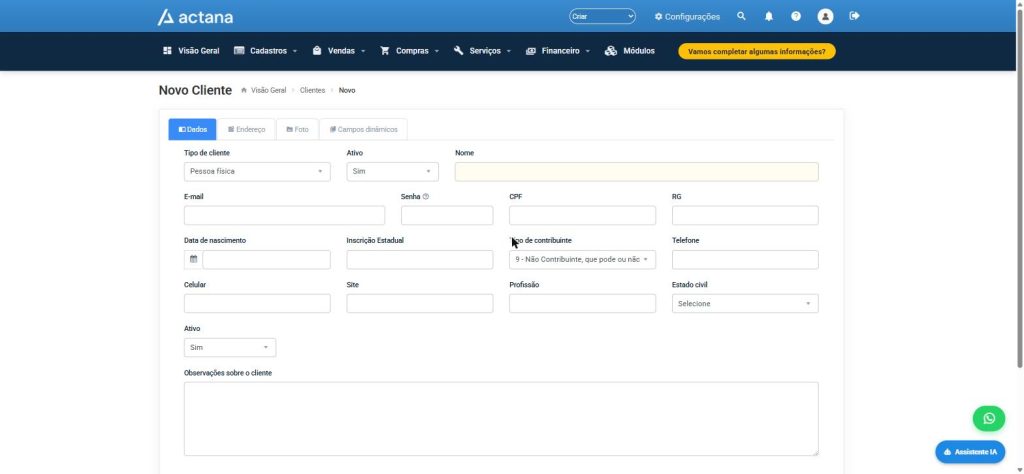The width and height of the screenshot is (1024, 474).
Task: Click the E-mail input field
Action: pos(285,215)
